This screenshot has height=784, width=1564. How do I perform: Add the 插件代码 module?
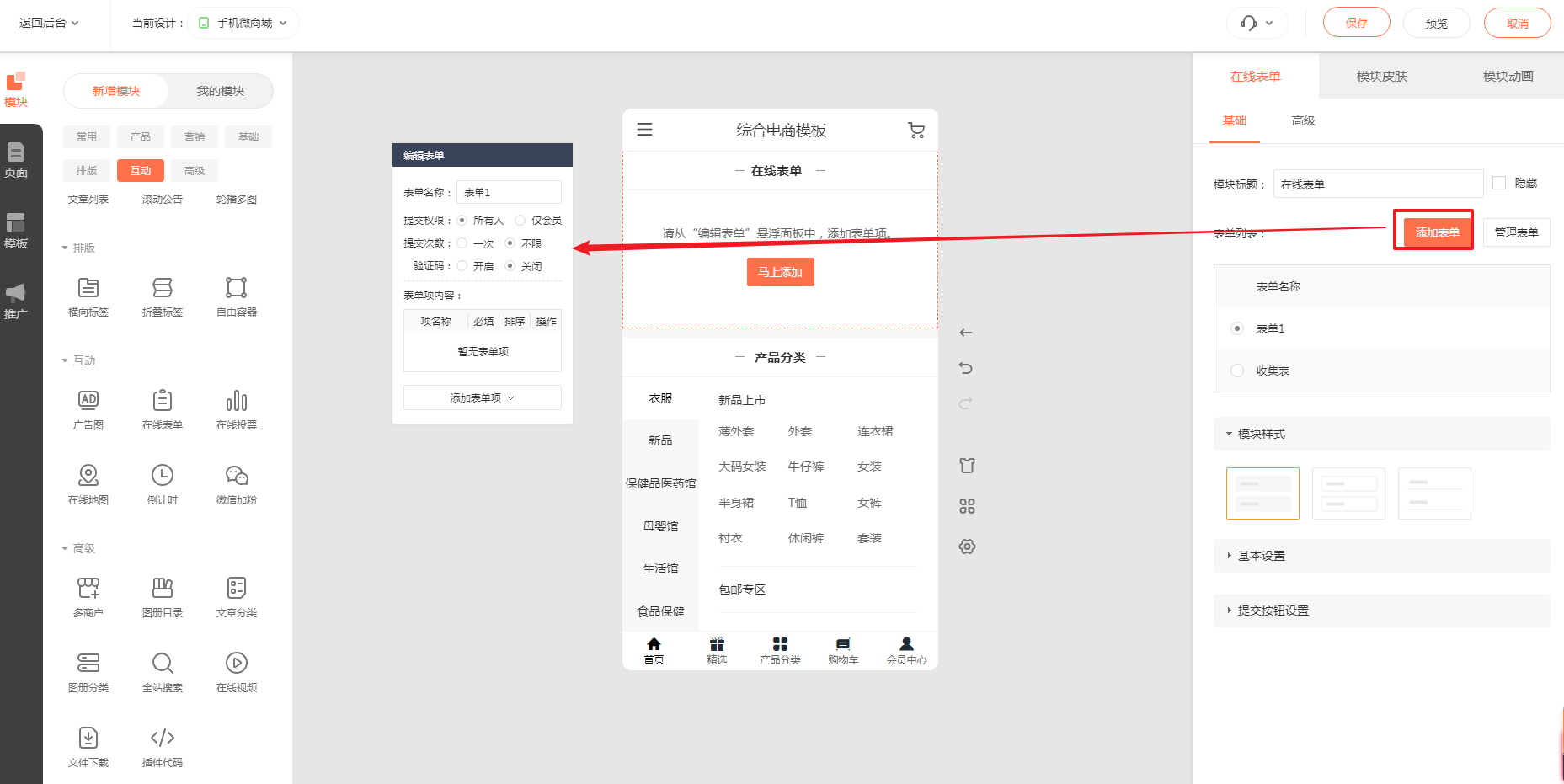coord(163,747)
